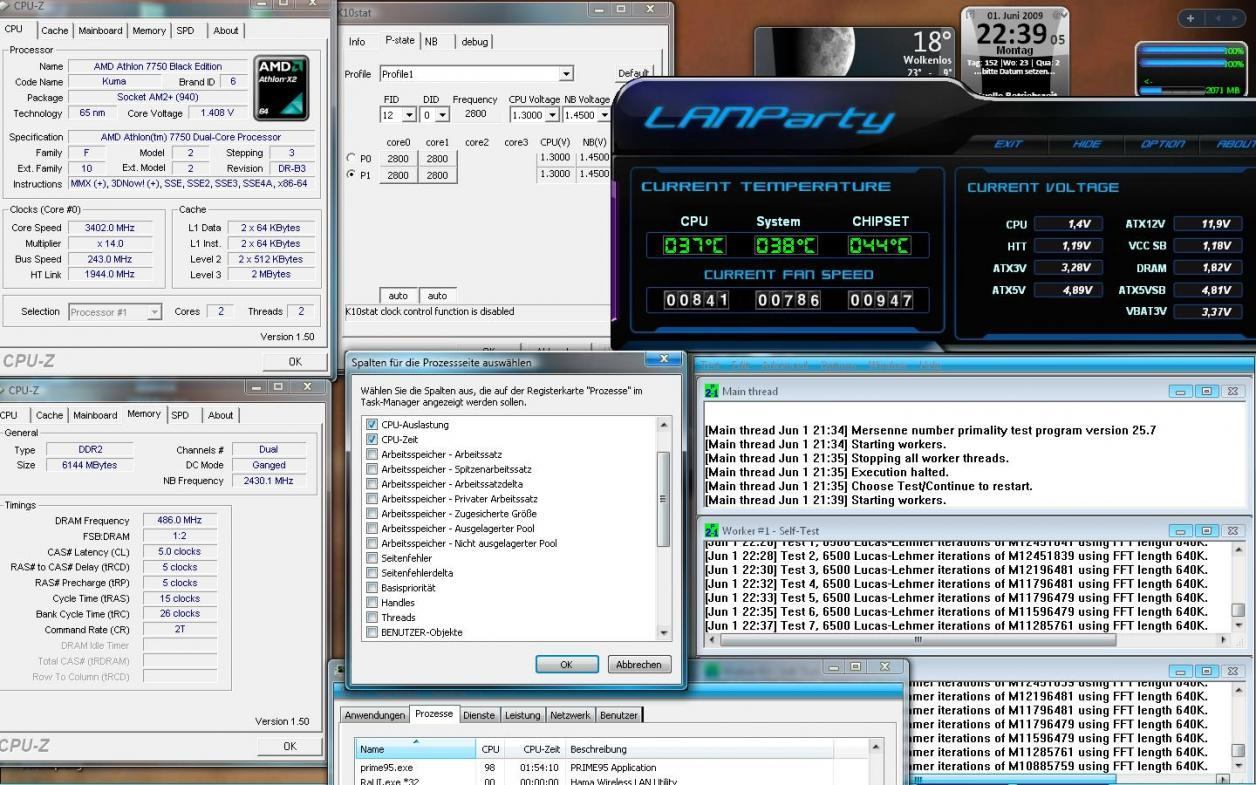Tick the Handles checkbox

coord(372,603)
